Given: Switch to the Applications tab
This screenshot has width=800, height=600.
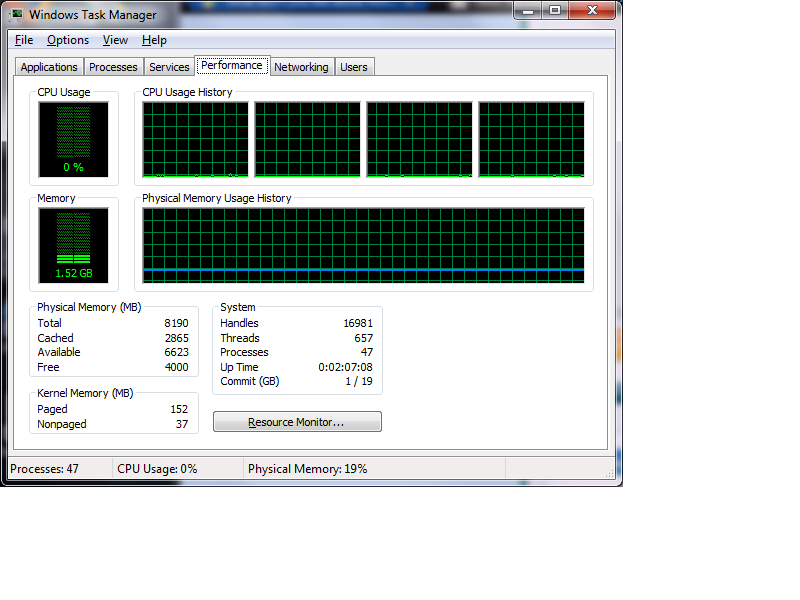Looking at the screenshot, I should pos(49,67).
